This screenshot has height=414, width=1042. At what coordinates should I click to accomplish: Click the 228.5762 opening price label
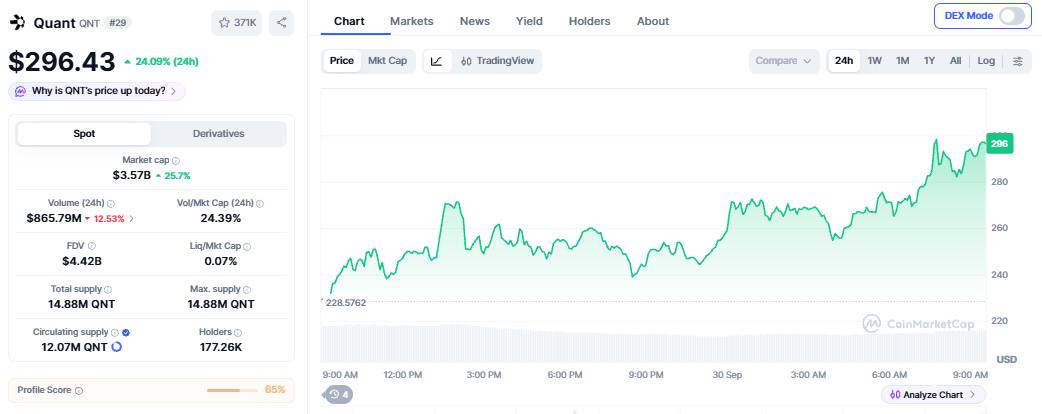point(346,302)
